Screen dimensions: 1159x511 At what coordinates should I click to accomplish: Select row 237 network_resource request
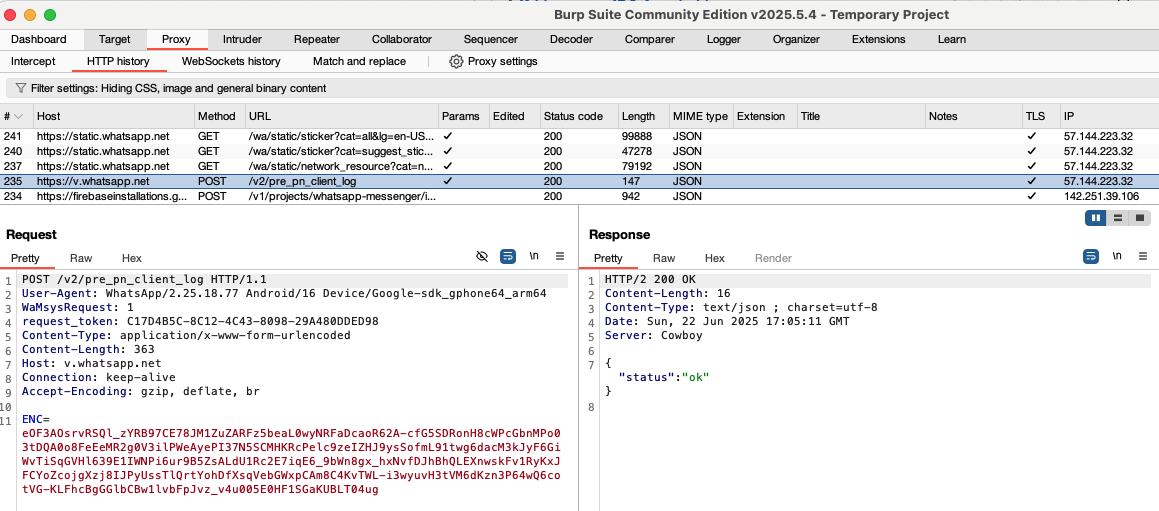point(580,166)
